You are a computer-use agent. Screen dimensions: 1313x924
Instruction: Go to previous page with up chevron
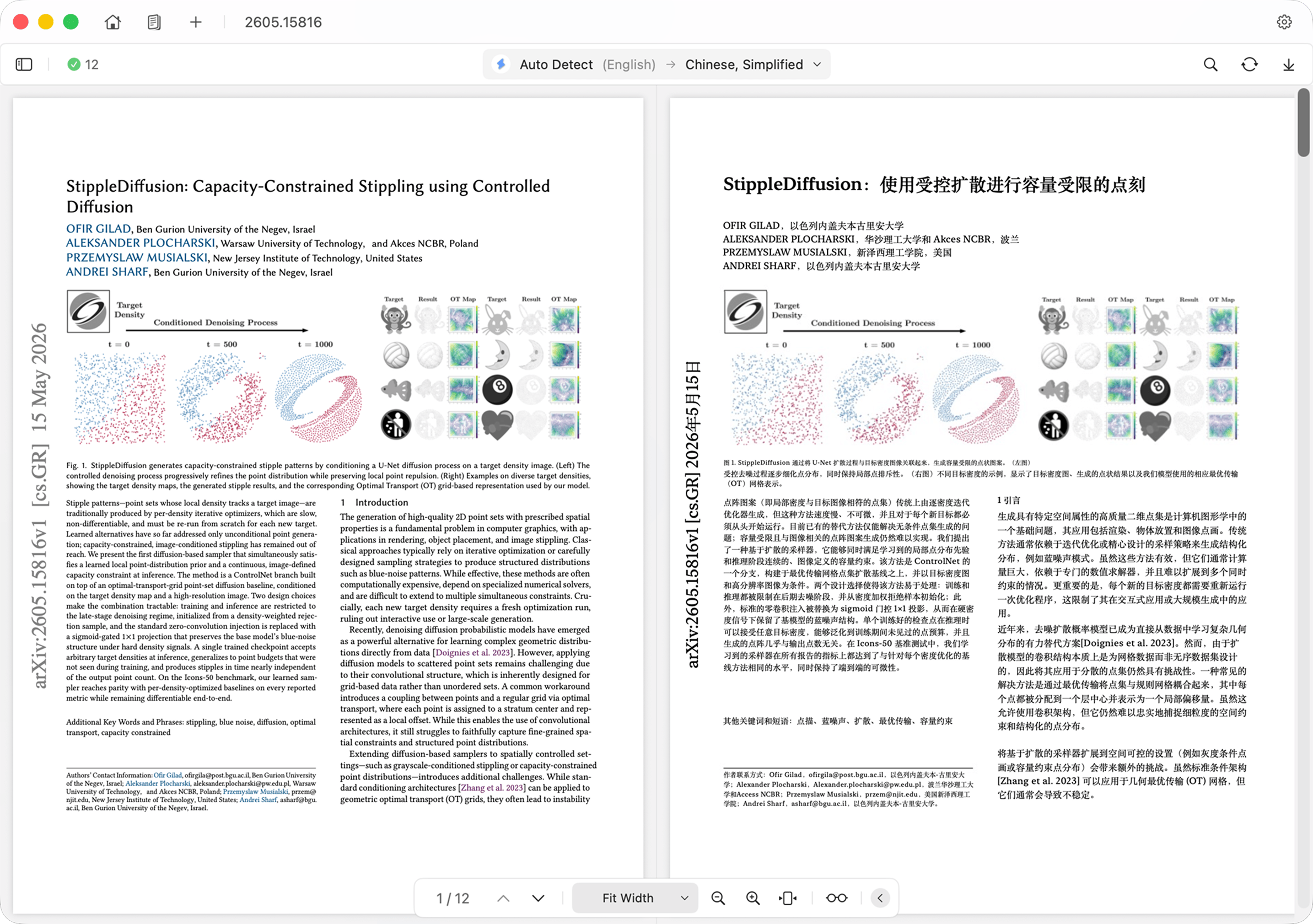[x=503, y=898]
